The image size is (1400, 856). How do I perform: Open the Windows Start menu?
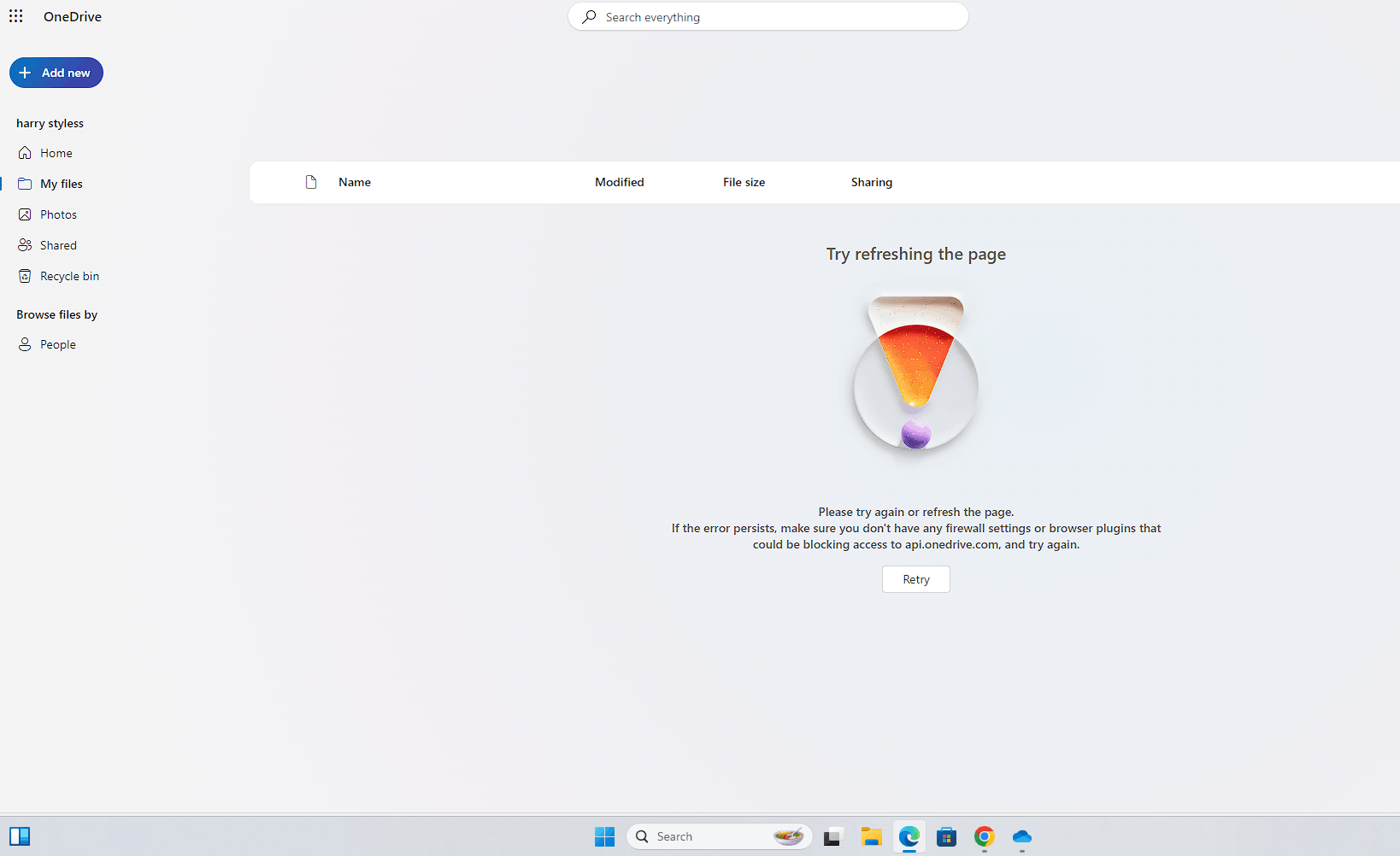604,836
